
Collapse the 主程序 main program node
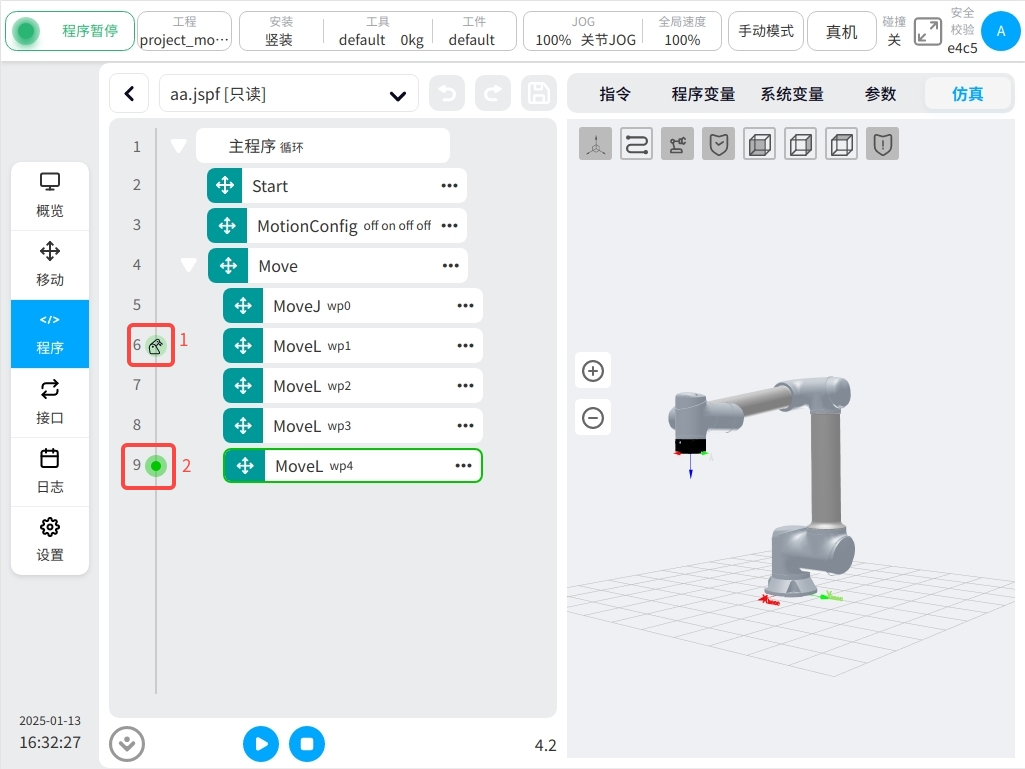179,146
